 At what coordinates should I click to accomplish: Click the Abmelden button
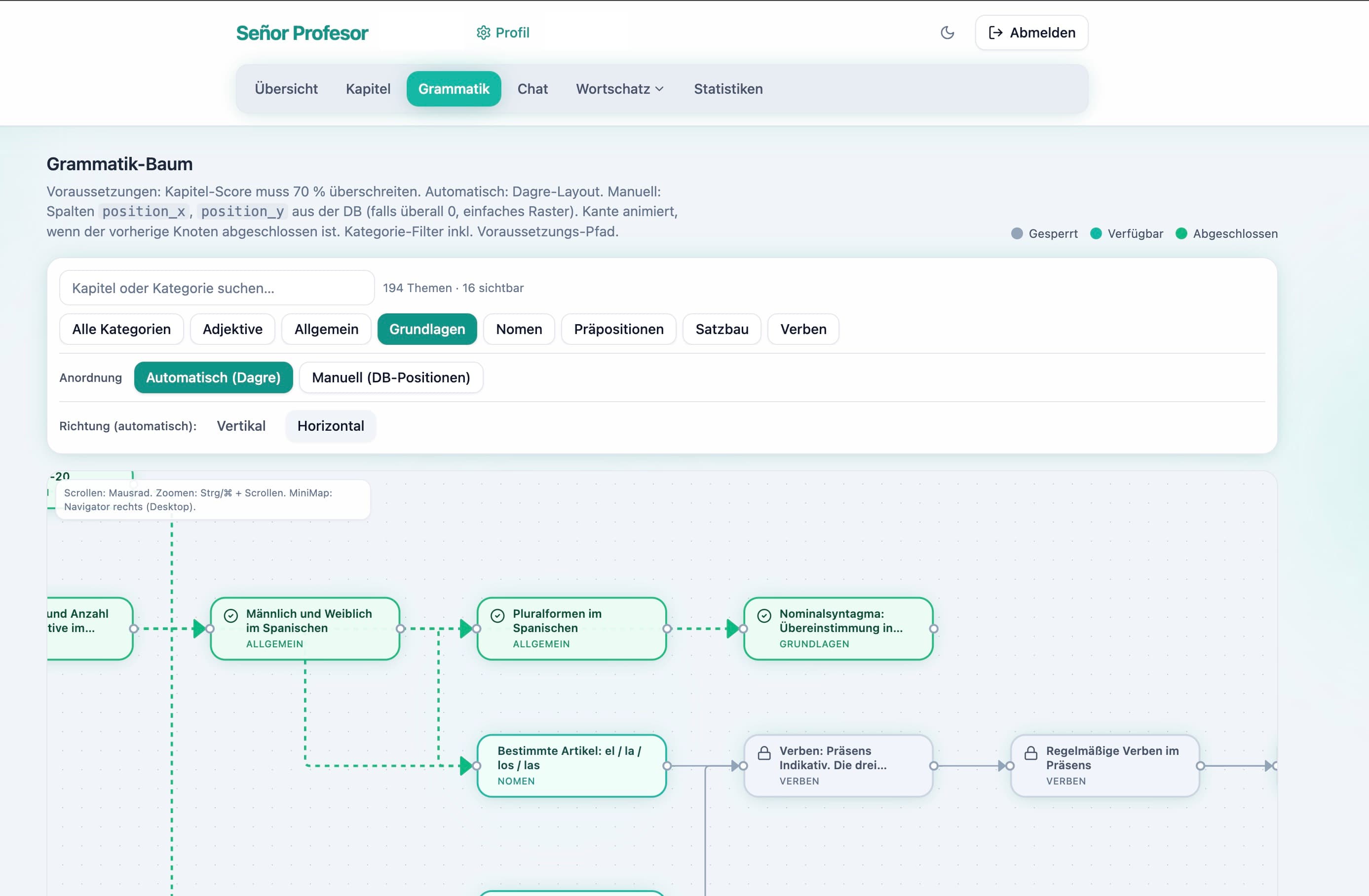click(1031, 33)
